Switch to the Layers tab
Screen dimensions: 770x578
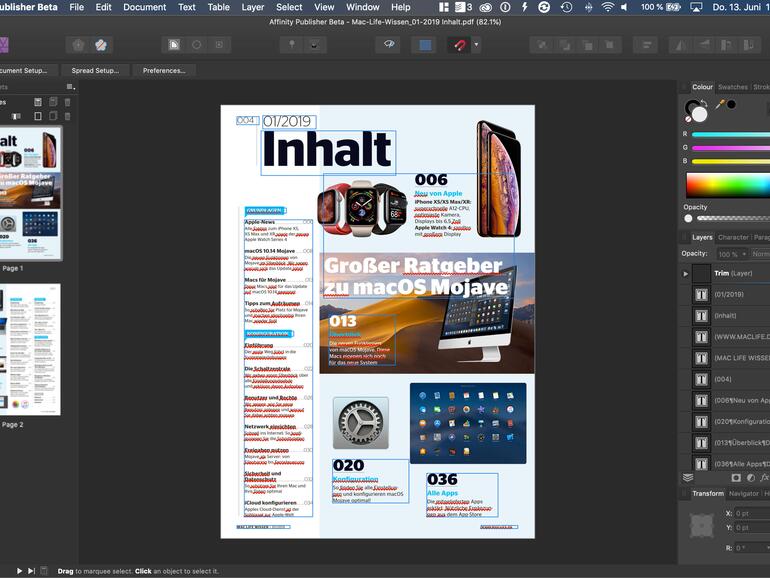coord(702,237)
